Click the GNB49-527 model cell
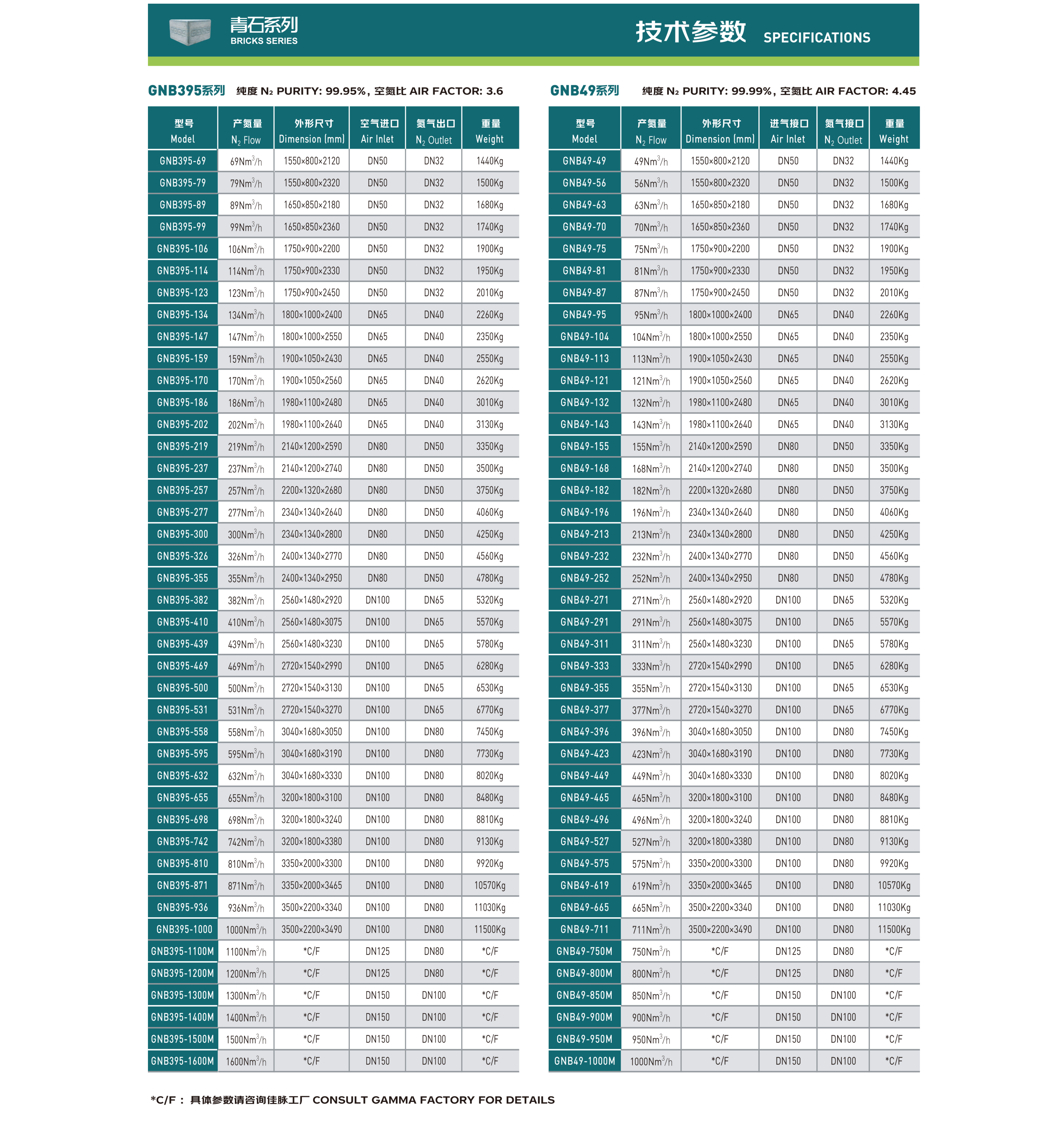This screenshot has height=1128, width=1064. (x=584, y=842)
